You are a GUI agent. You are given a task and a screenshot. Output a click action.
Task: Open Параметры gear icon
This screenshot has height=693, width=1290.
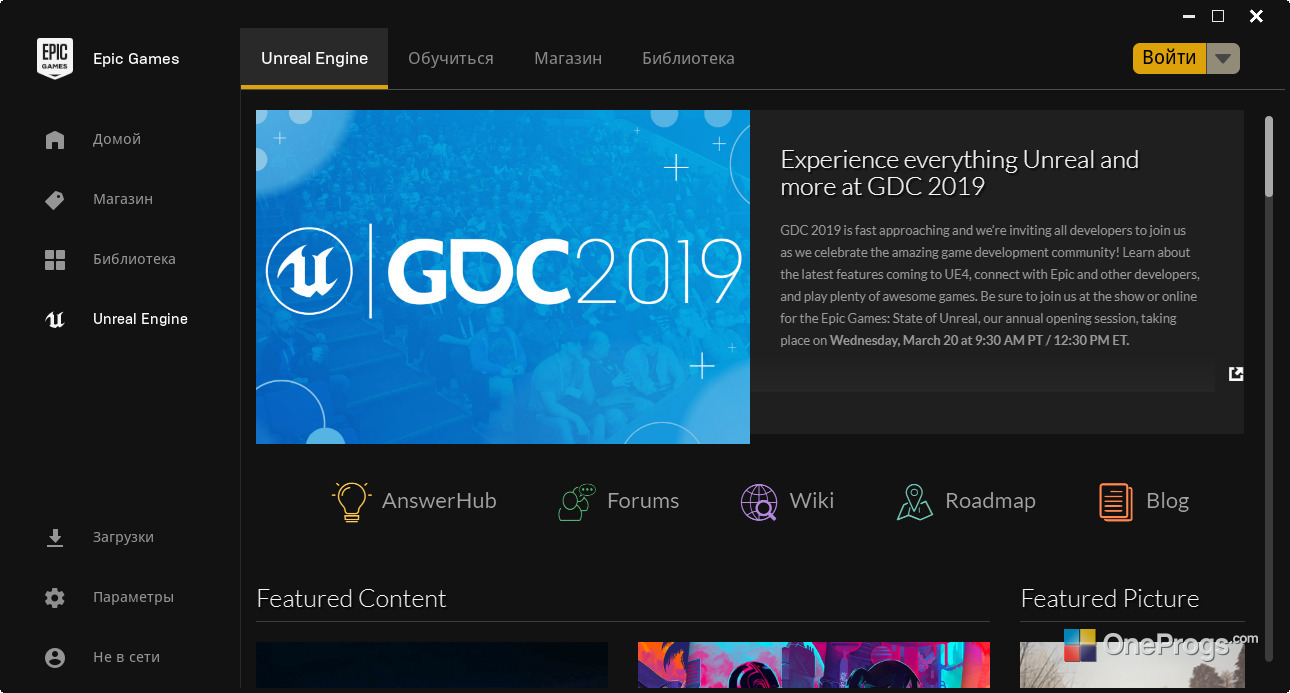pos(55,598)
